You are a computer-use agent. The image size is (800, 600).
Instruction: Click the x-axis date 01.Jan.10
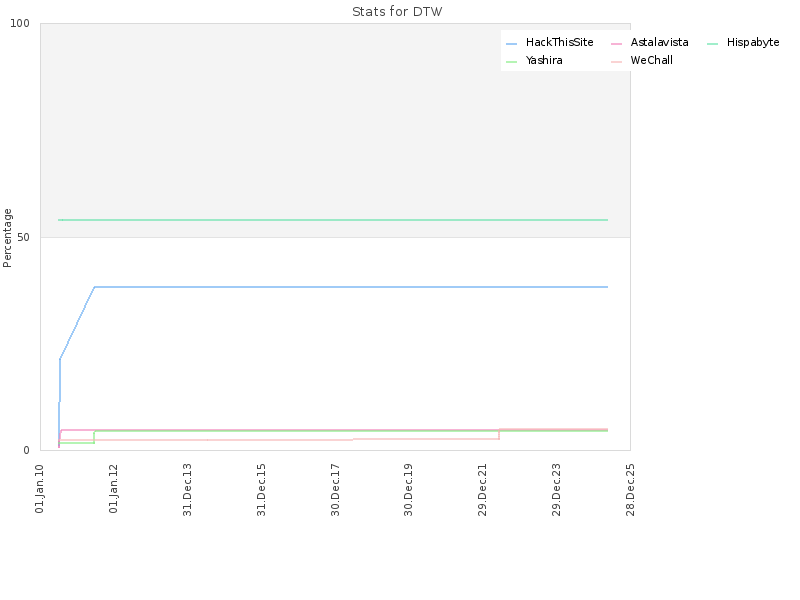point(40,489)
